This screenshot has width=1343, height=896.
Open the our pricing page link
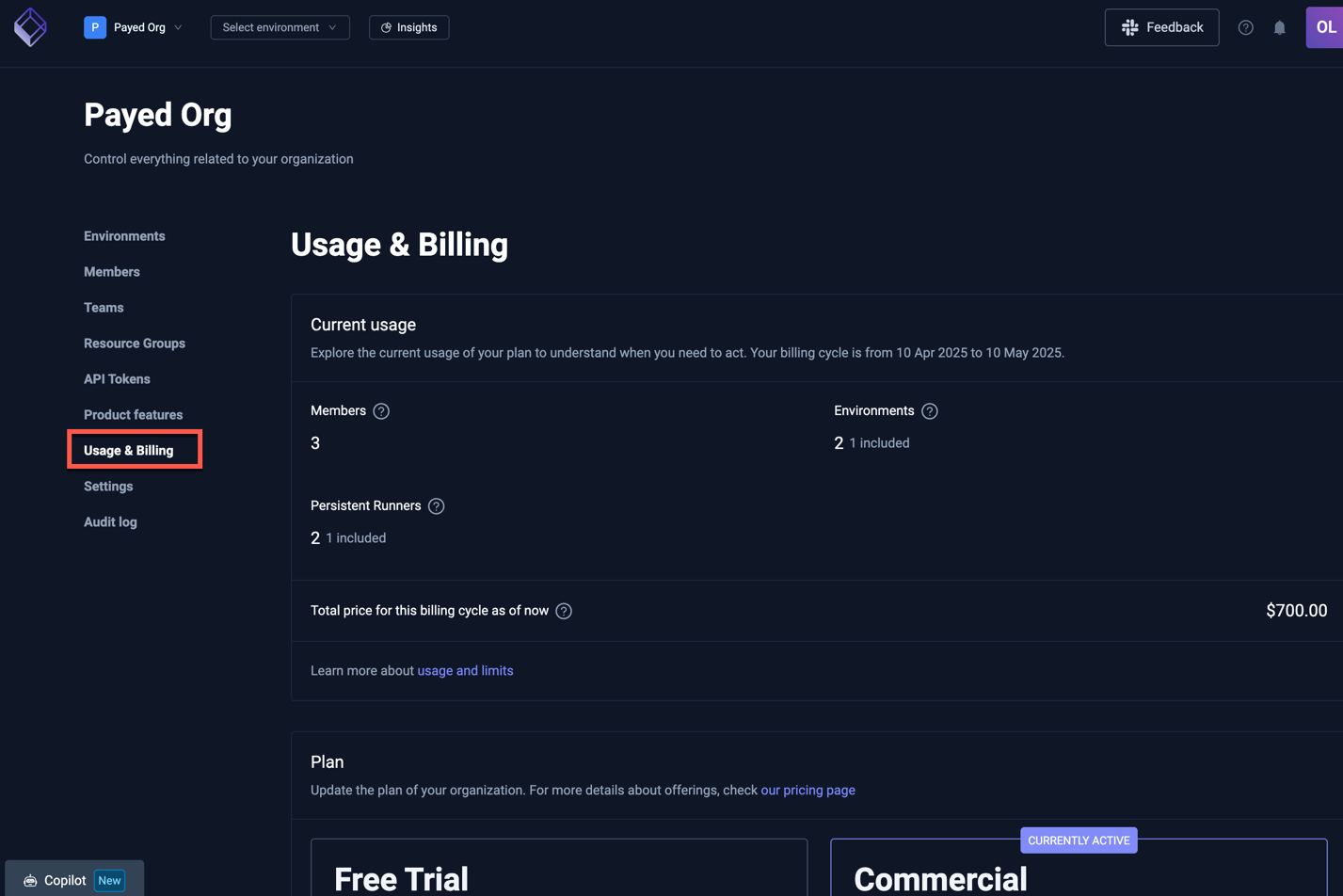(x=807, y=791)
